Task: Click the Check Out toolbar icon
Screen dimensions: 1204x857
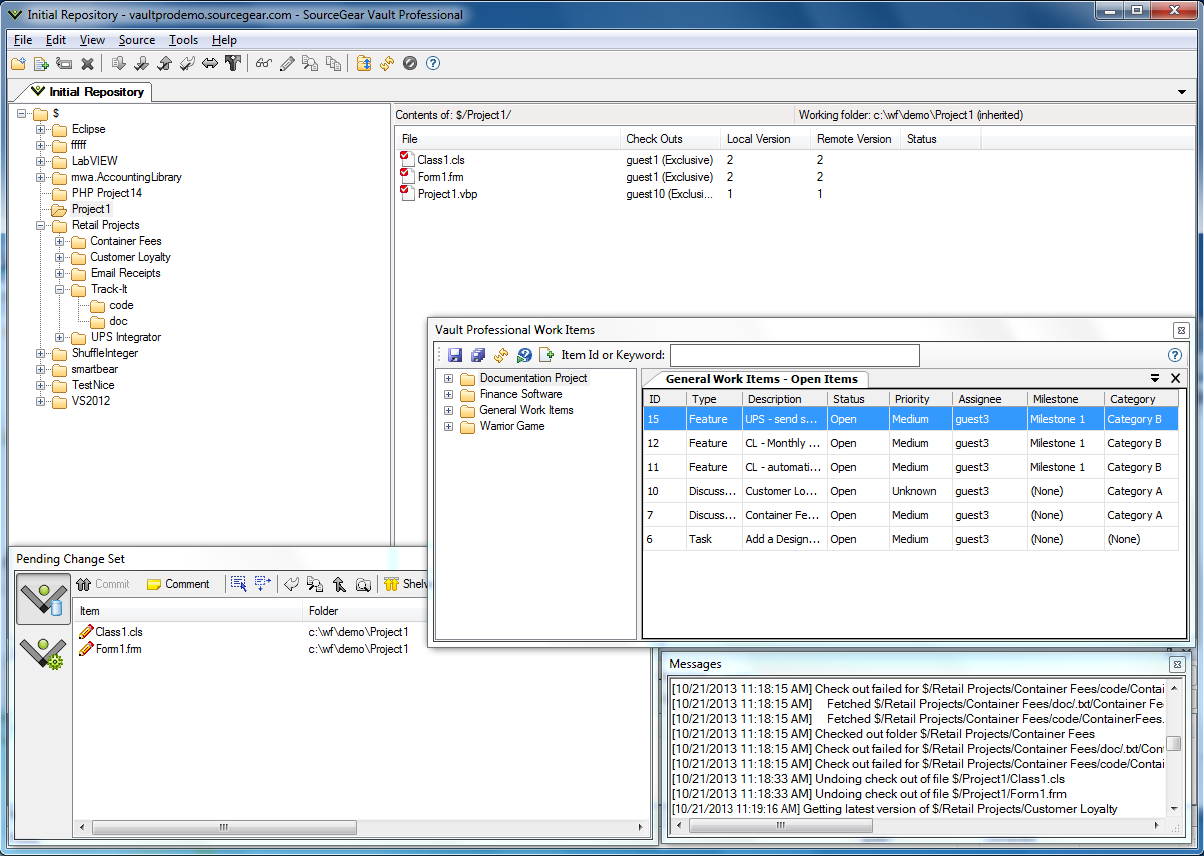Action: coord(141,64)
